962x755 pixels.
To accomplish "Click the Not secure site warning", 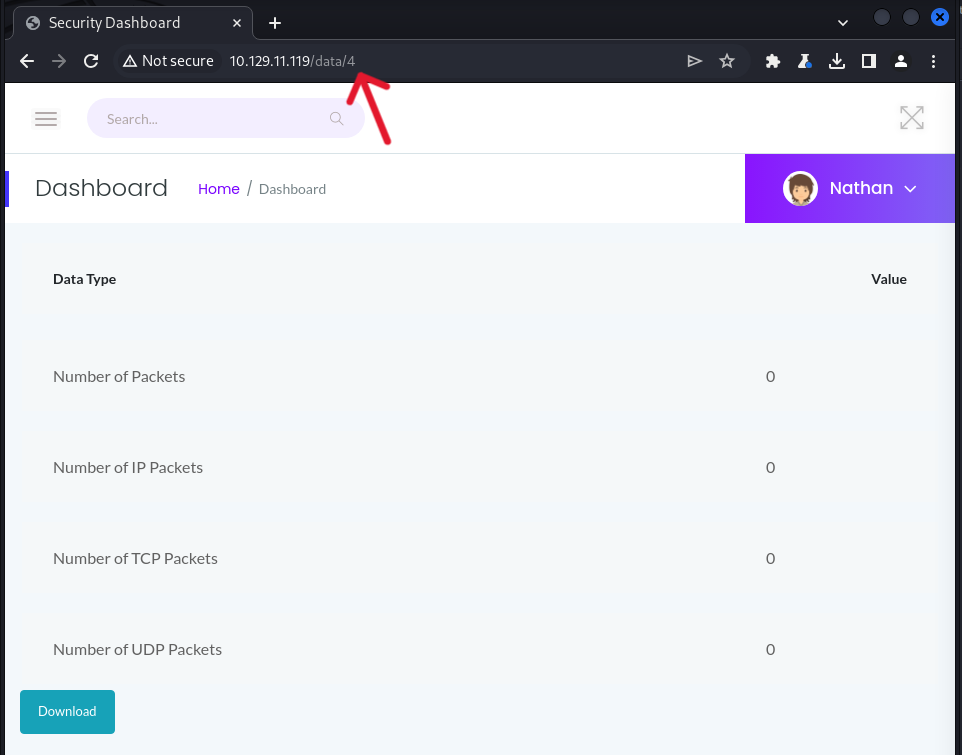I will click(x=168, y=61).
